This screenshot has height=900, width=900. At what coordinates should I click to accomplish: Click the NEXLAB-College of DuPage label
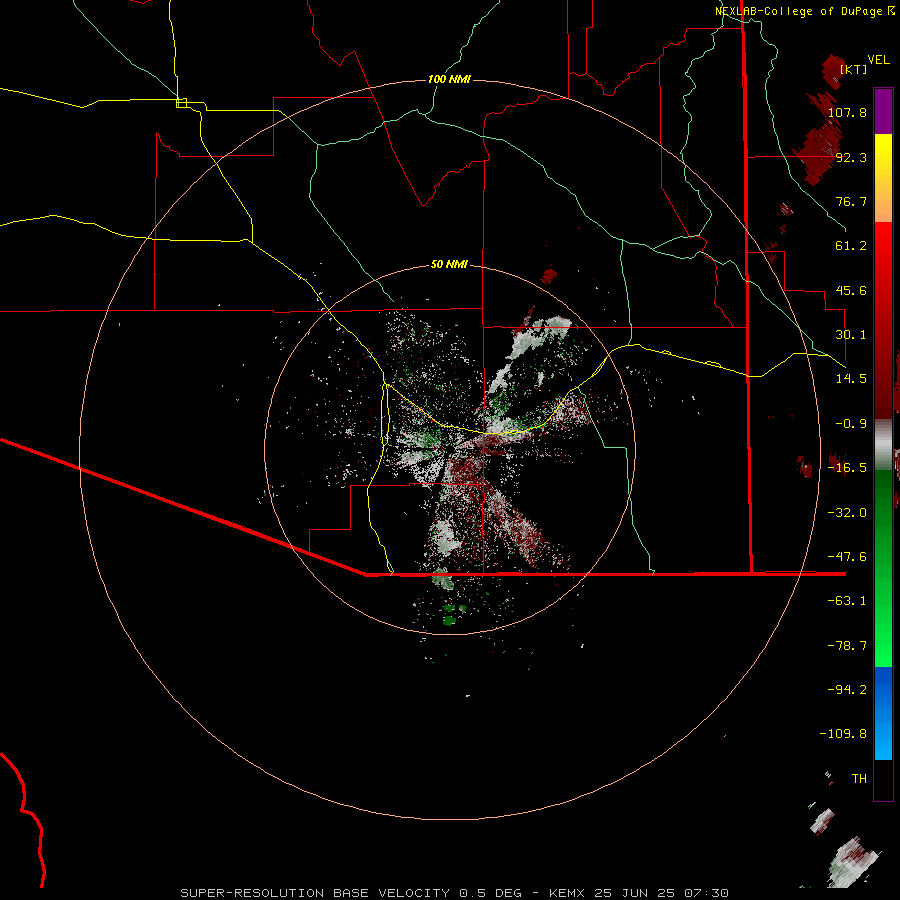pyautogui.click(x=799, y=11)
